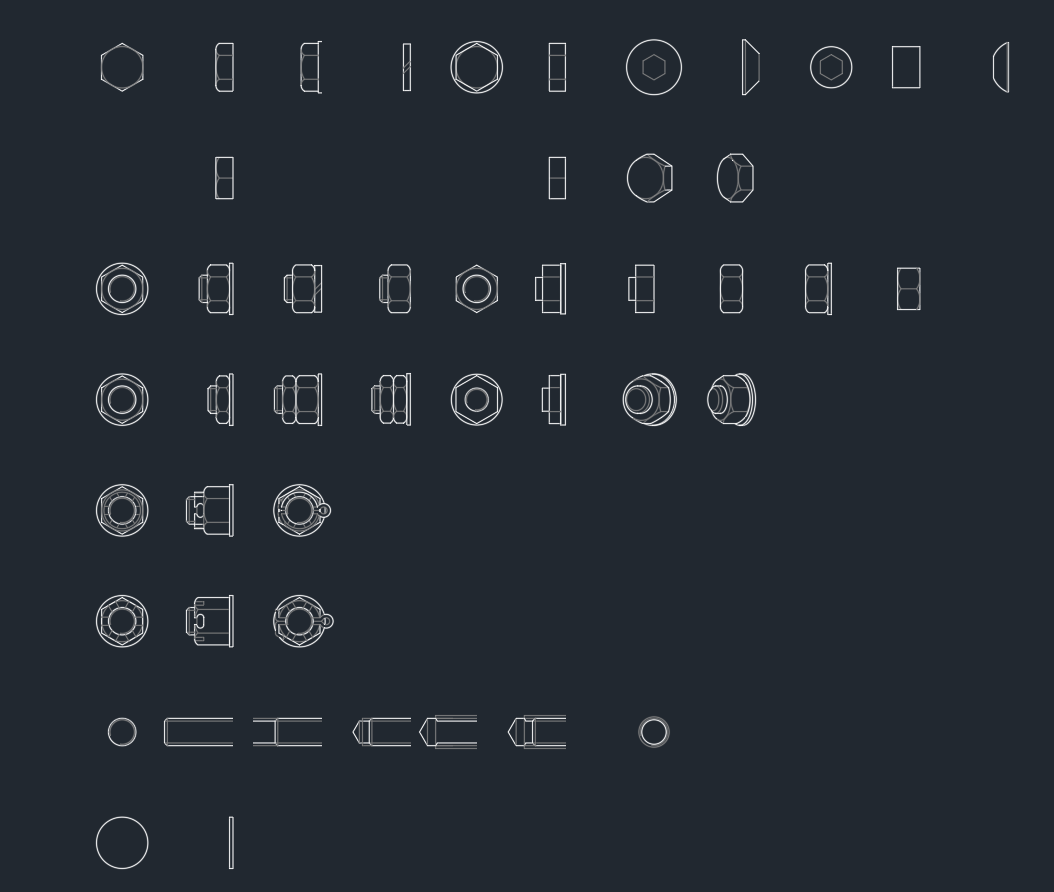This screenshot has width=1054, height=892.
Task: Select the plain hexagon outline in top row
Action: [122, 67]
